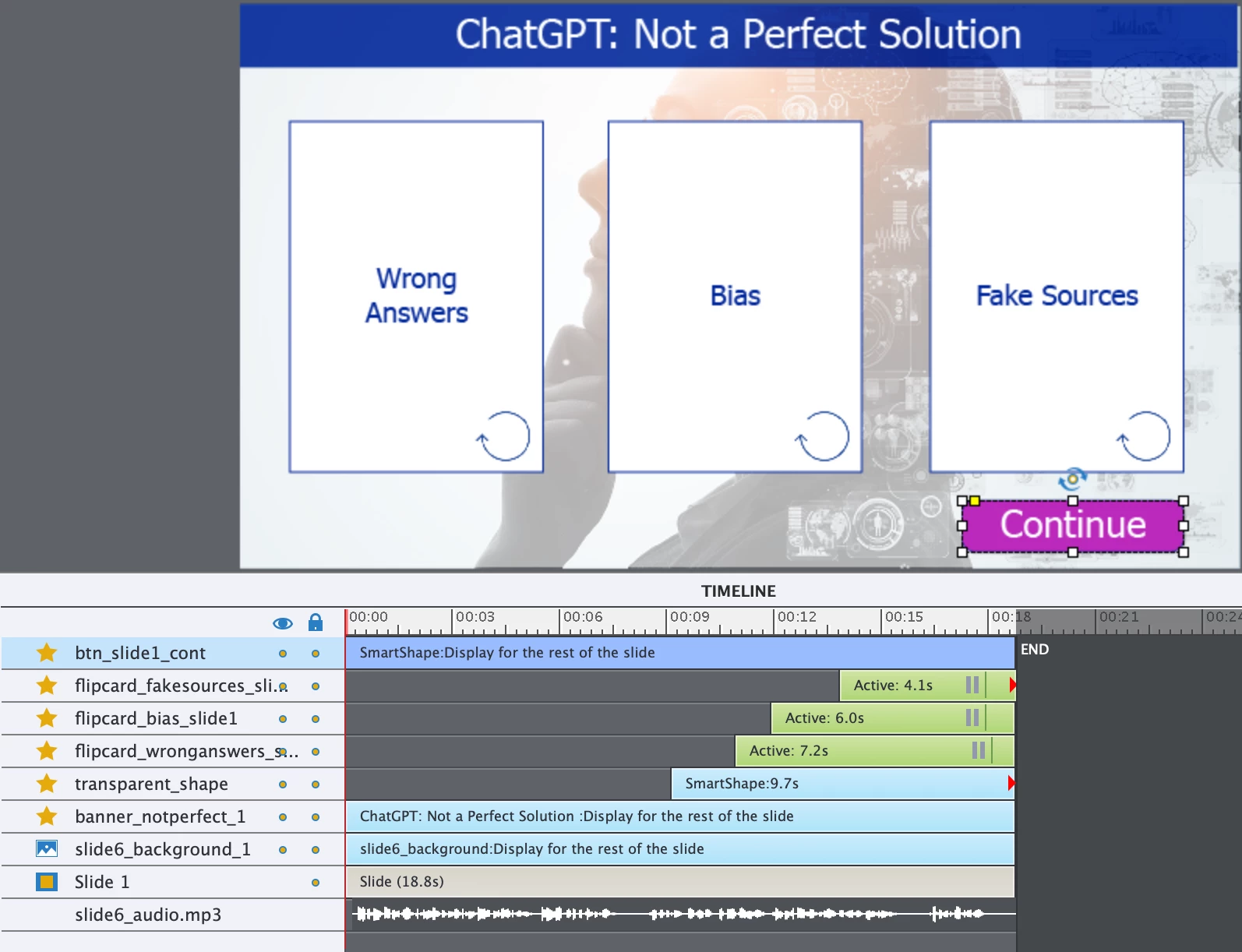Click red end marker on transparent_shape bar
Screen dimensions: 1242x952
(1011, 784)
